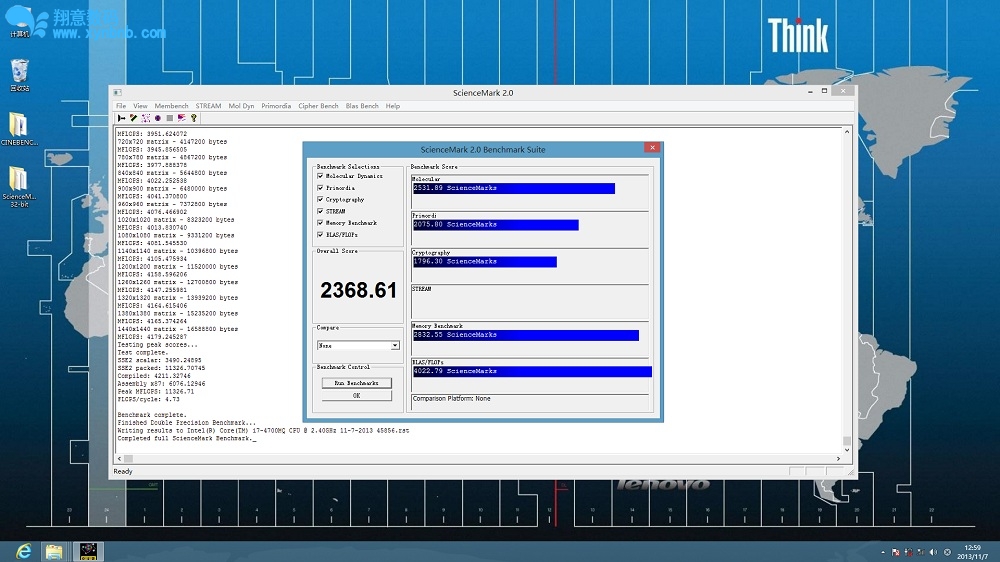Click OK in Benchmark Suite dialog
This screenshot has height=562, width=1000.
pyautogui.click(x=357, y=396)
